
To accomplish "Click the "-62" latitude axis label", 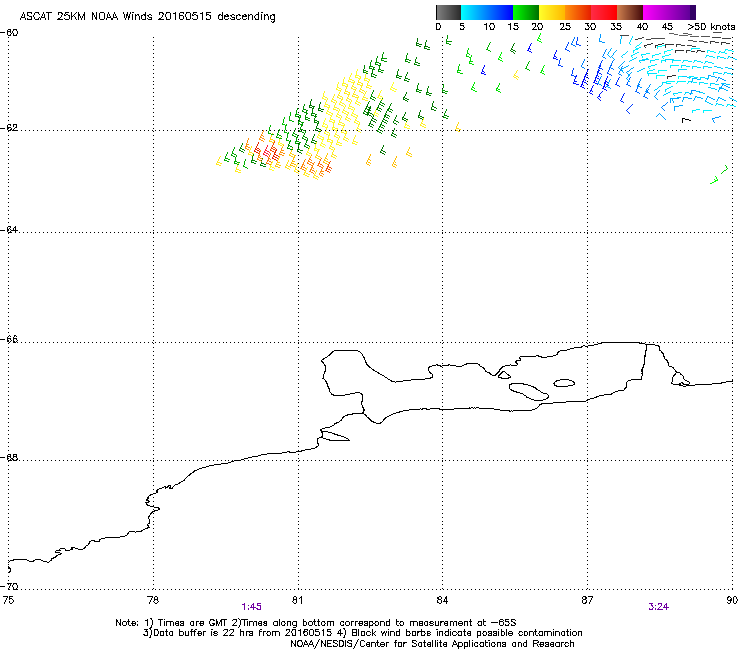I will coord(9,128).
